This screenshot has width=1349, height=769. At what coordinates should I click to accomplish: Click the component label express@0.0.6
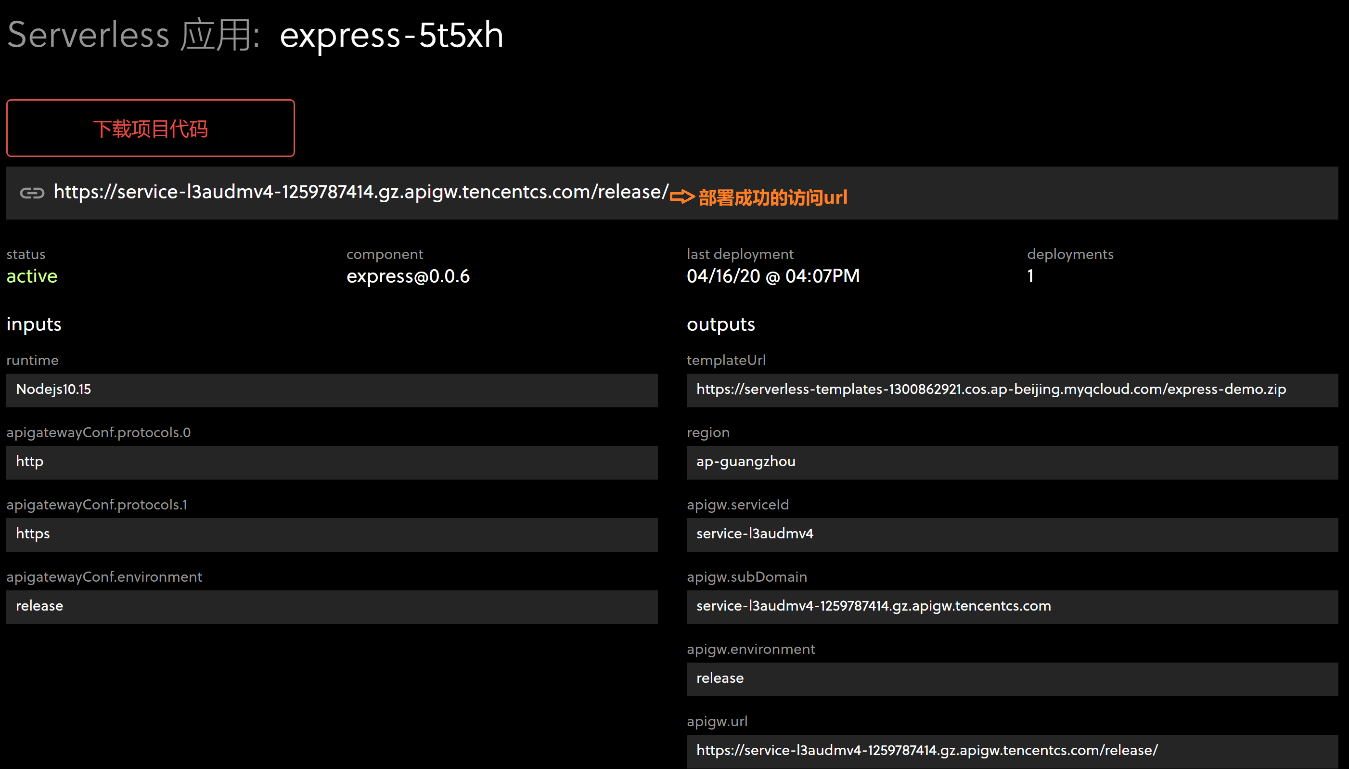407,276
